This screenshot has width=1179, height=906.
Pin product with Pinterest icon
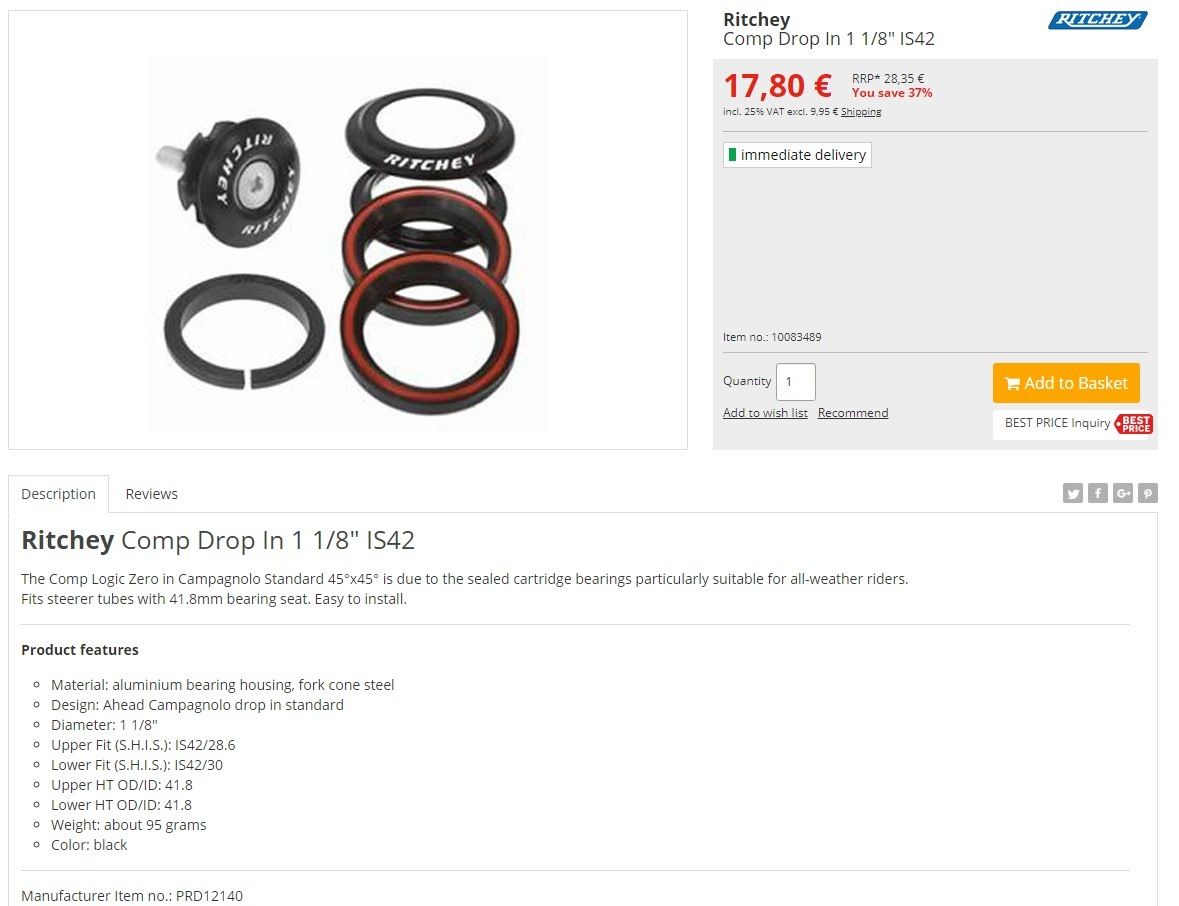[x=1147, y=493]
